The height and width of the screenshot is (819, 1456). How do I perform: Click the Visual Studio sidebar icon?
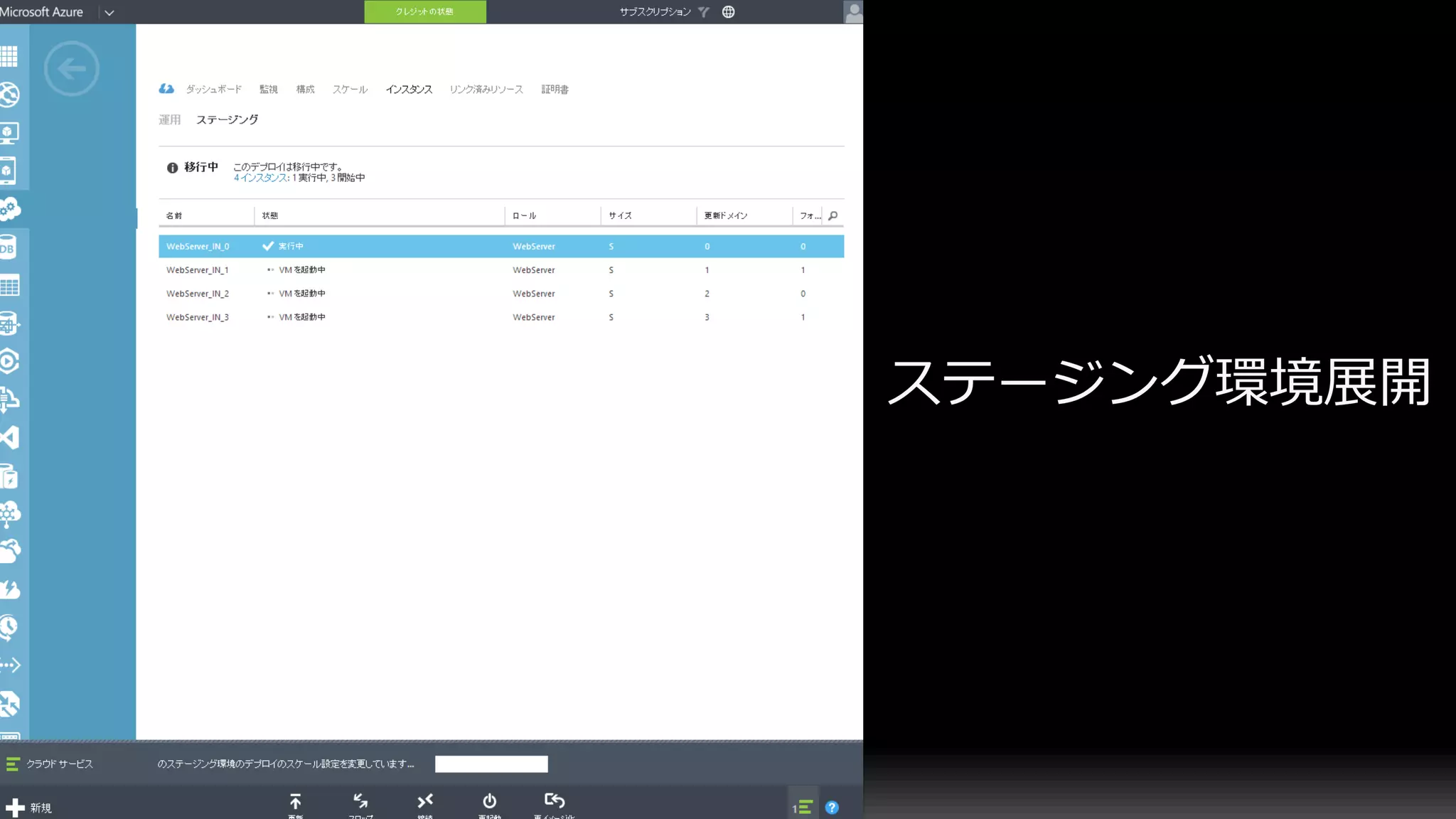tap(10, 437)
